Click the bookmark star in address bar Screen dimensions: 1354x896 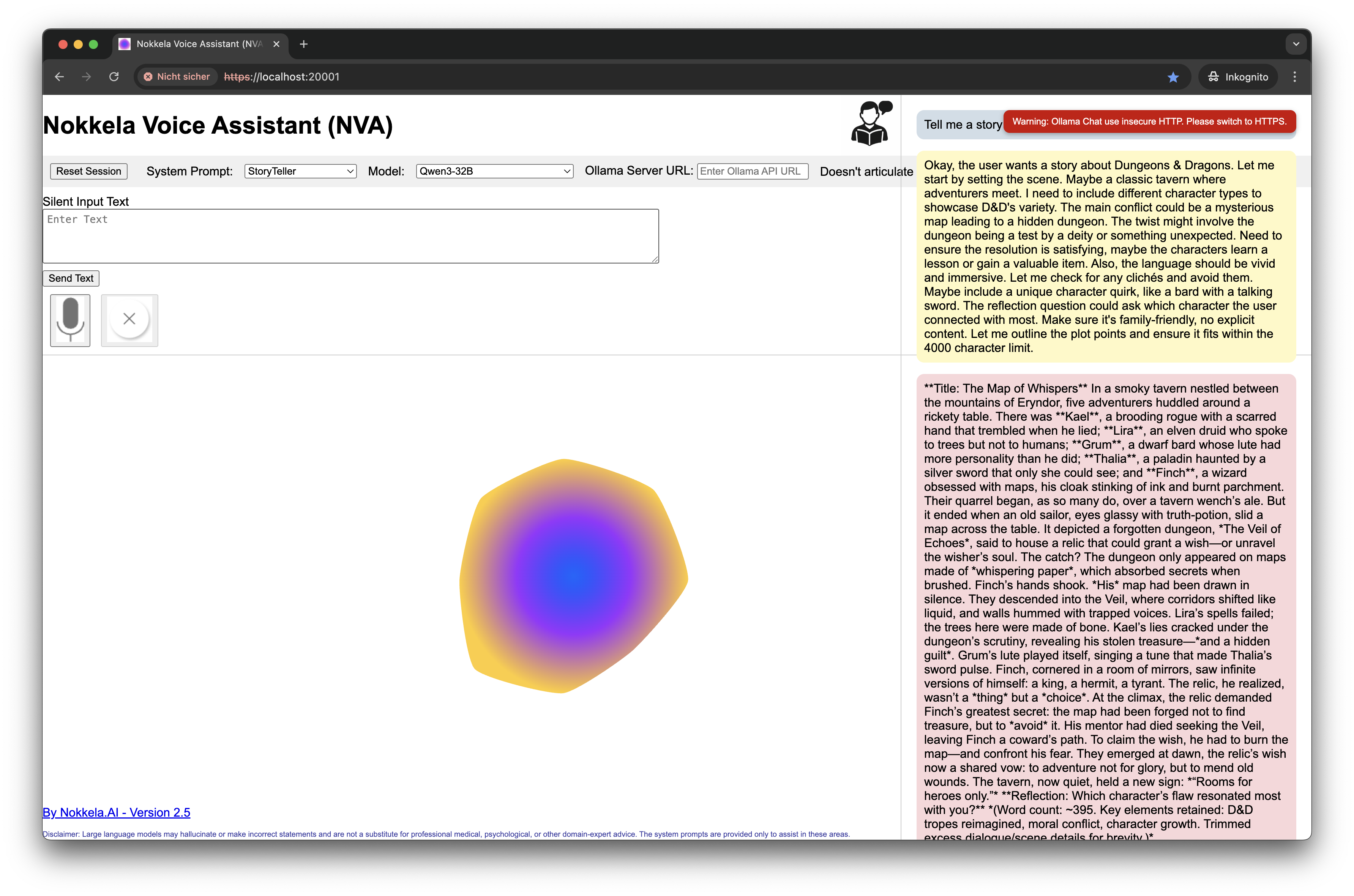click(x=1173, y=77)
